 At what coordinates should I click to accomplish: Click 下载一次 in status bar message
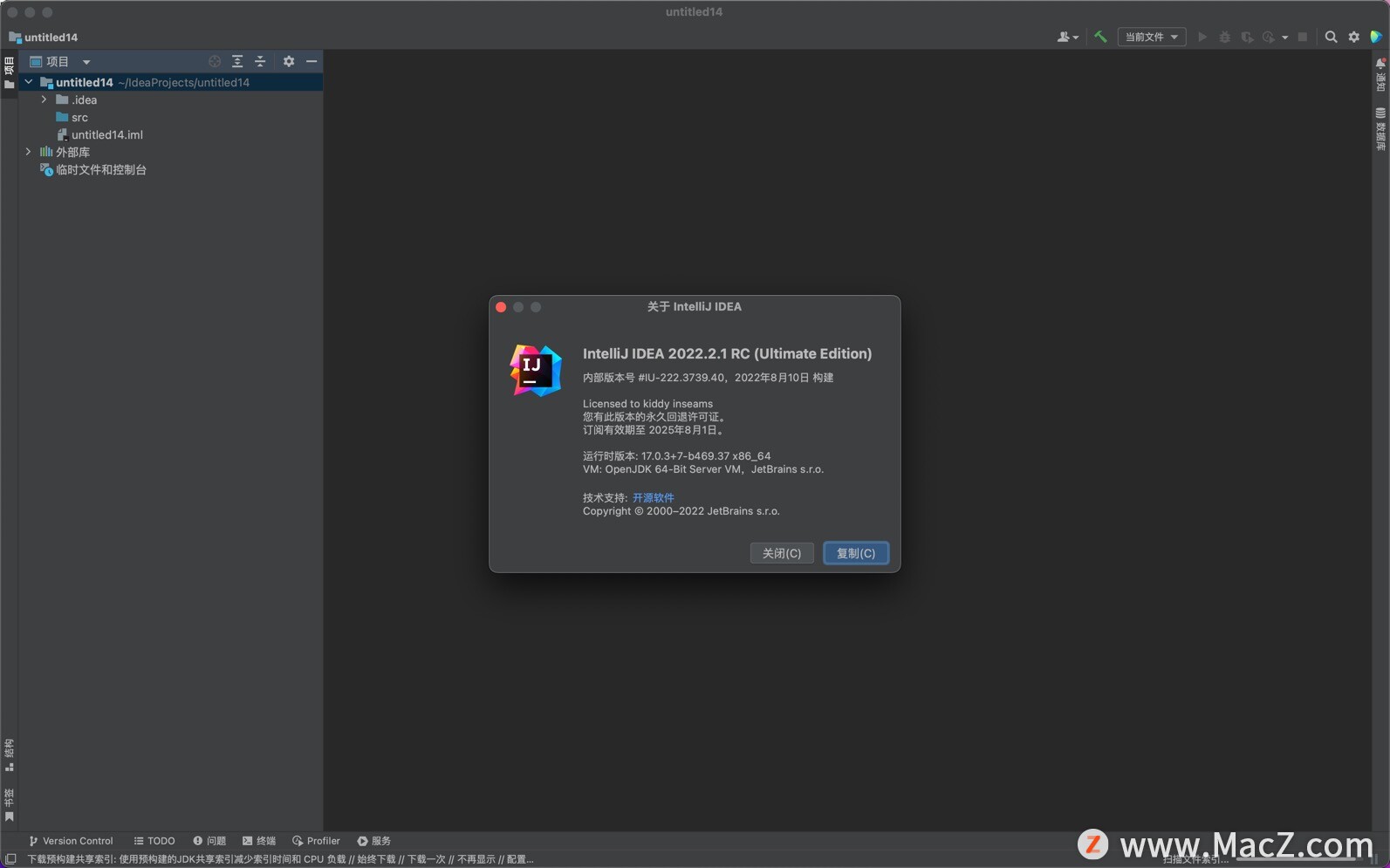coord(427,859)
